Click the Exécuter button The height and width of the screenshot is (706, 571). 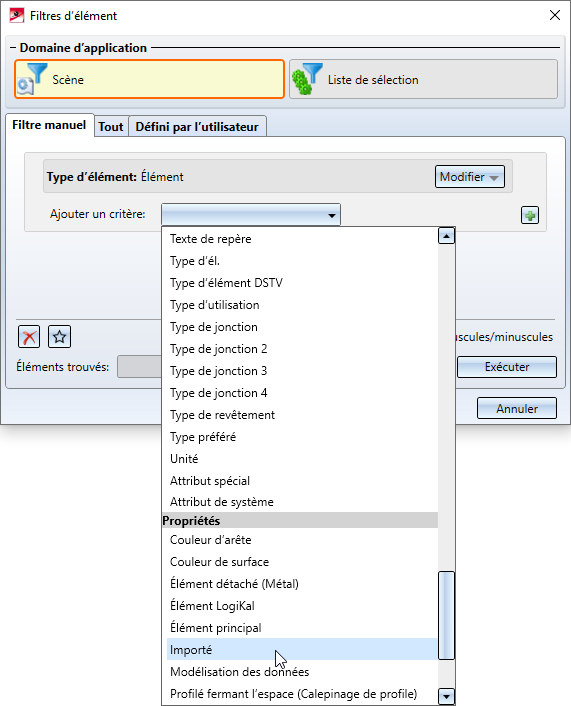(x=507, y=367)
